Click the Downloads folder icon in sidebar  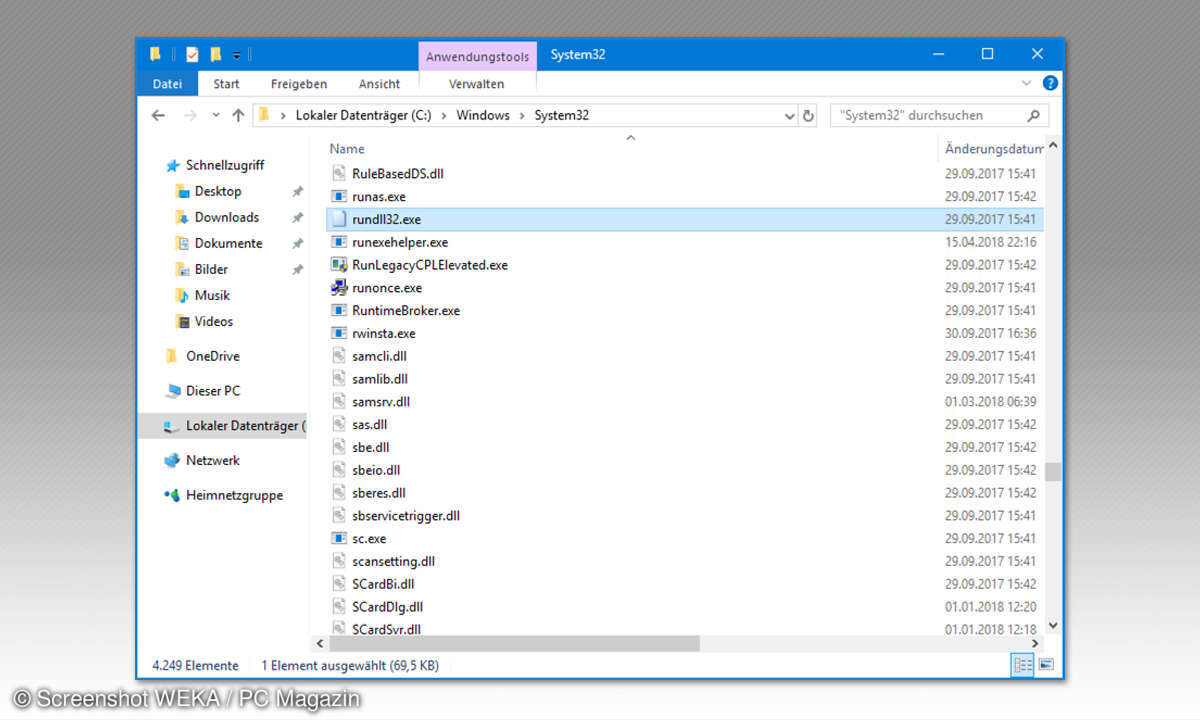tap(182, 217)
